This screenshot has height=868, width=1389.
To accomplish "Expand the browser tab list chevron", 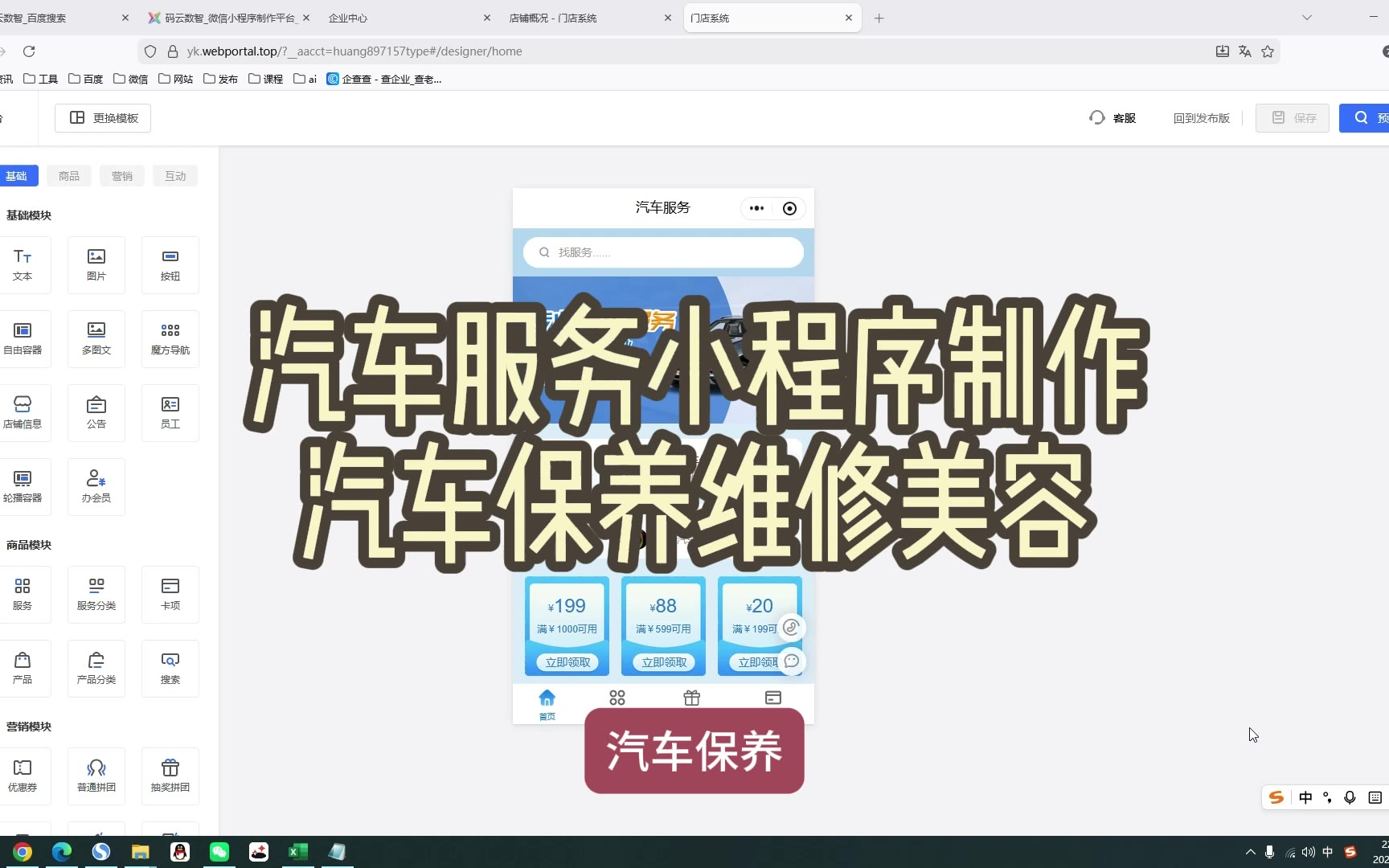I will coord(1307,18).
